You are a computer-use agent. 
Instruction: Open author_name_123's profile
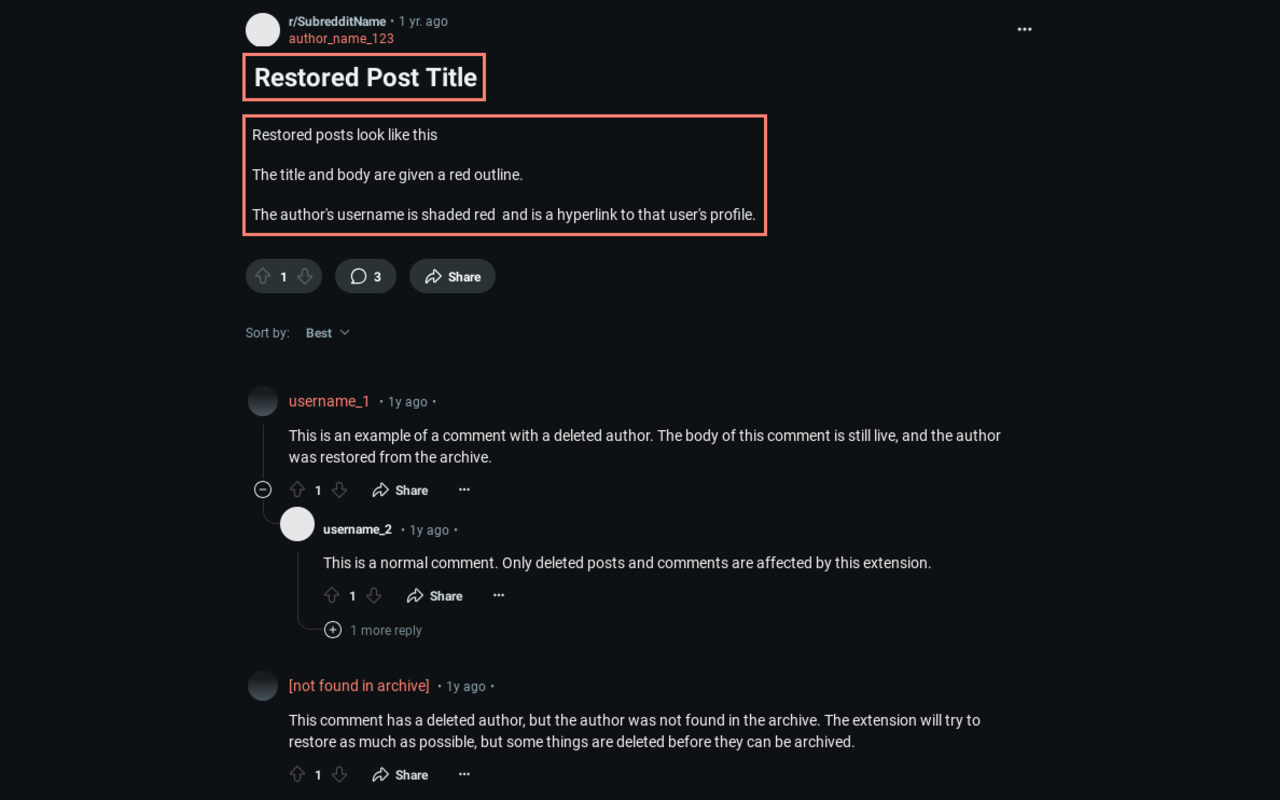pos(341,38)
